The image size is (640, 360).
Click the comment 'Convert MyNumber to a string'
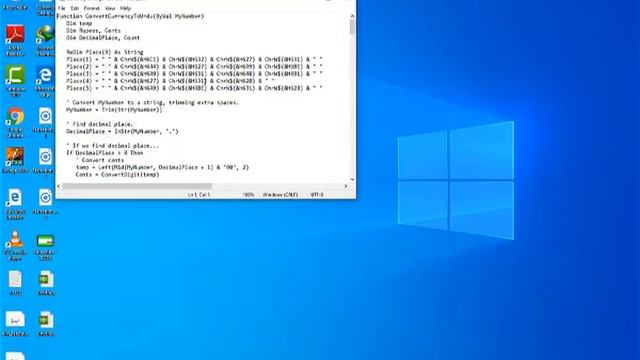[152, 102]
